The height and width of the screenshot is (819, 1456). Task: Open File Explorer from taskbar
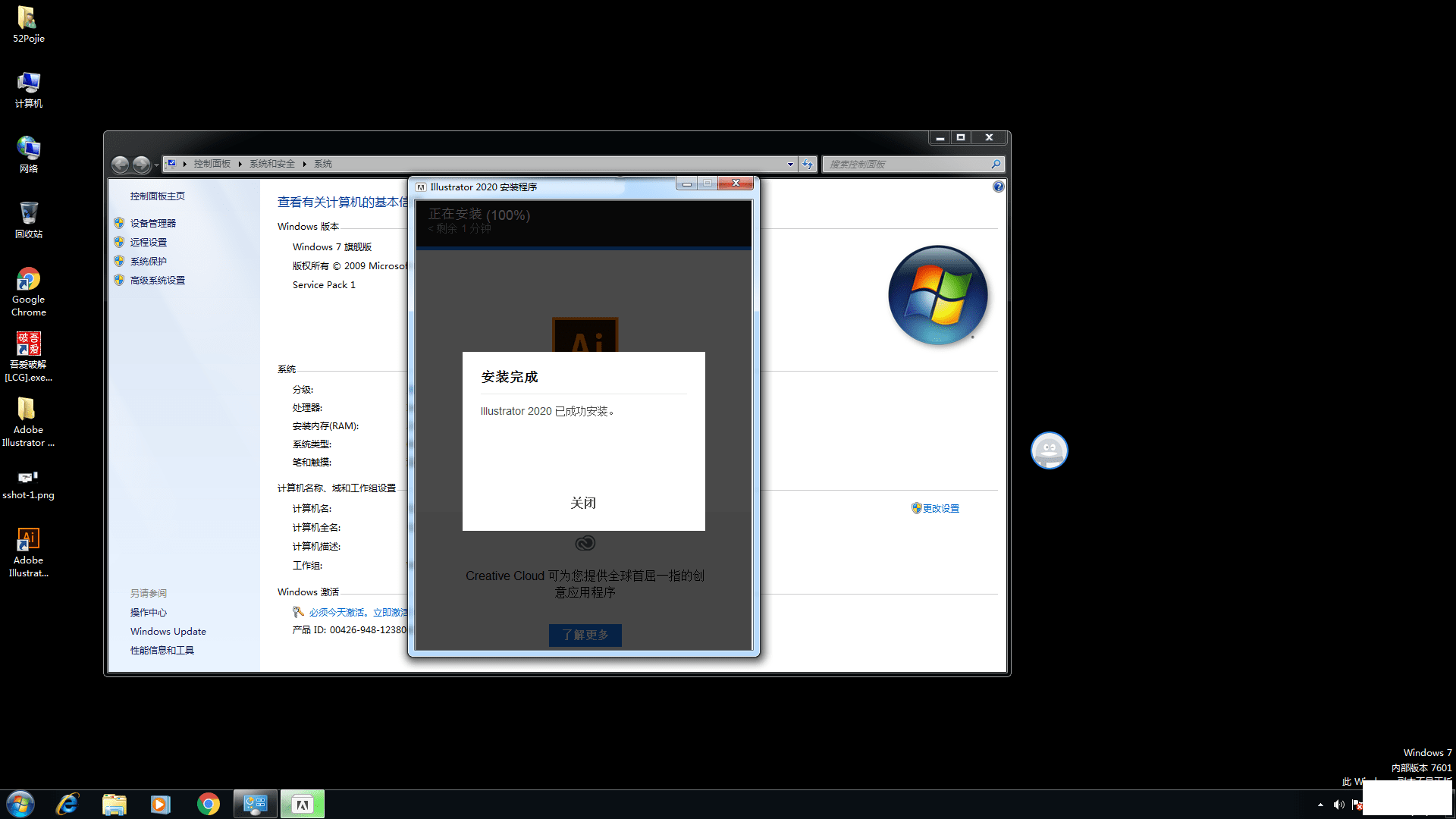(x=114, y=804)
